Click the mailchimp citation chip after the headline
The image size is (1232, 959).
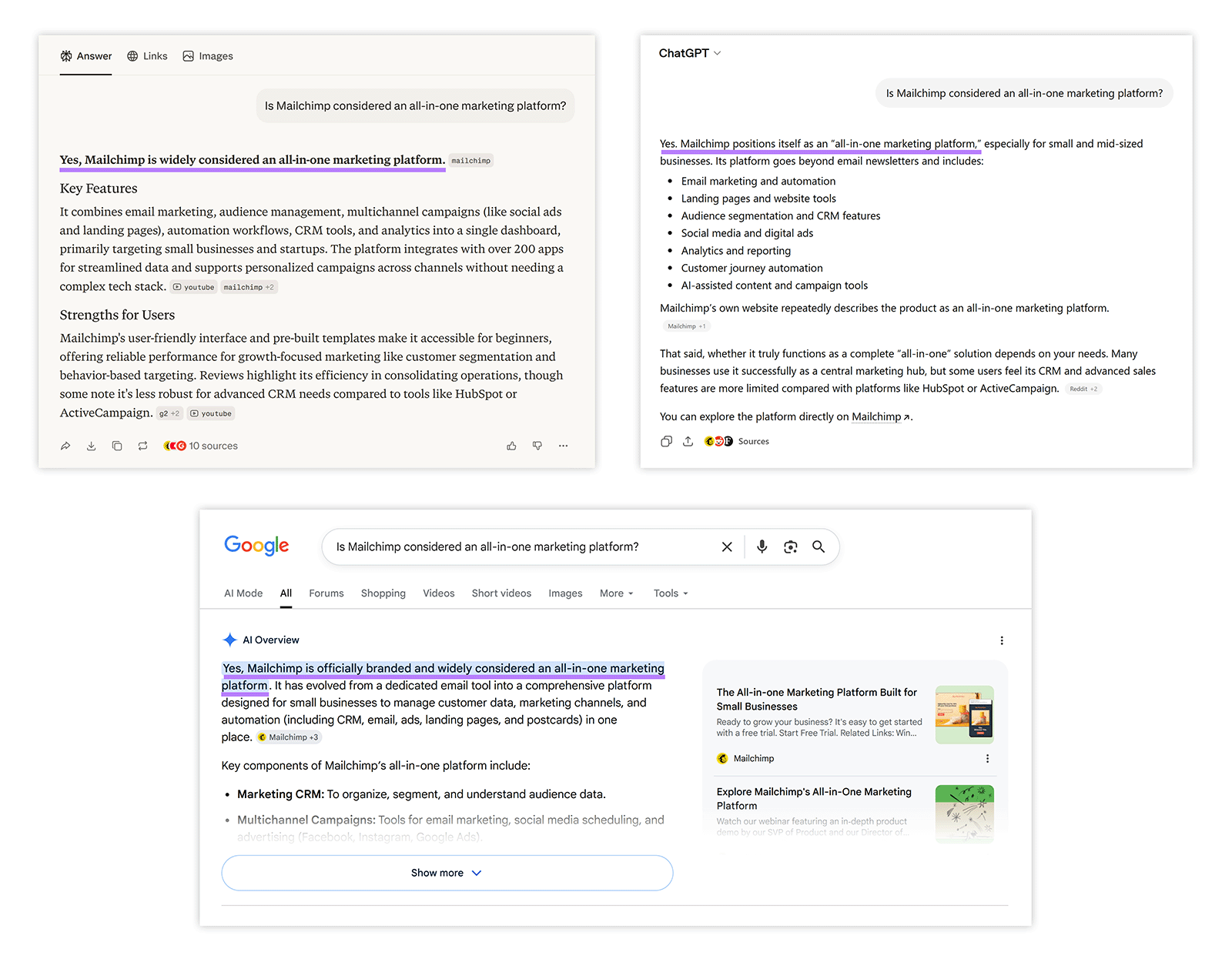471,161
